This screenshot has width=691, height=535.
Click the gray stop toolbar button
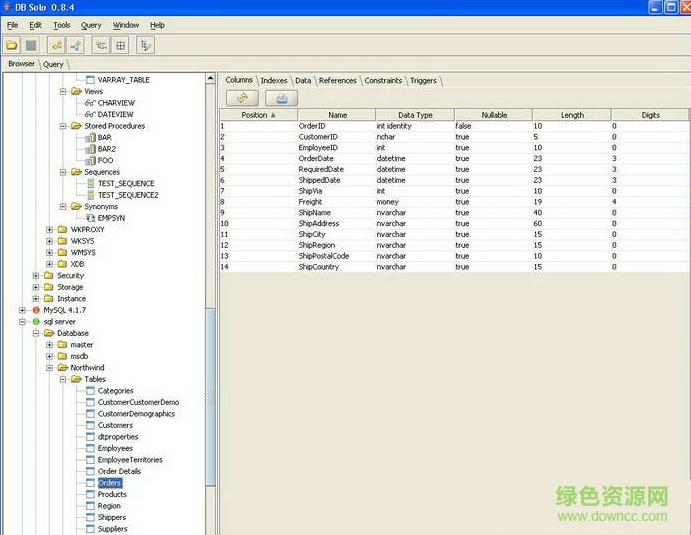point(31,45)
